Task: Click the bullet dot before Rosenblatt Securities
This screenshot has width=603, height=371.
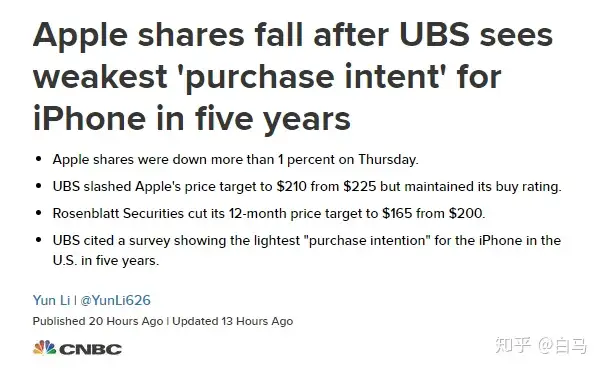Action: click(x=38, y=213)
